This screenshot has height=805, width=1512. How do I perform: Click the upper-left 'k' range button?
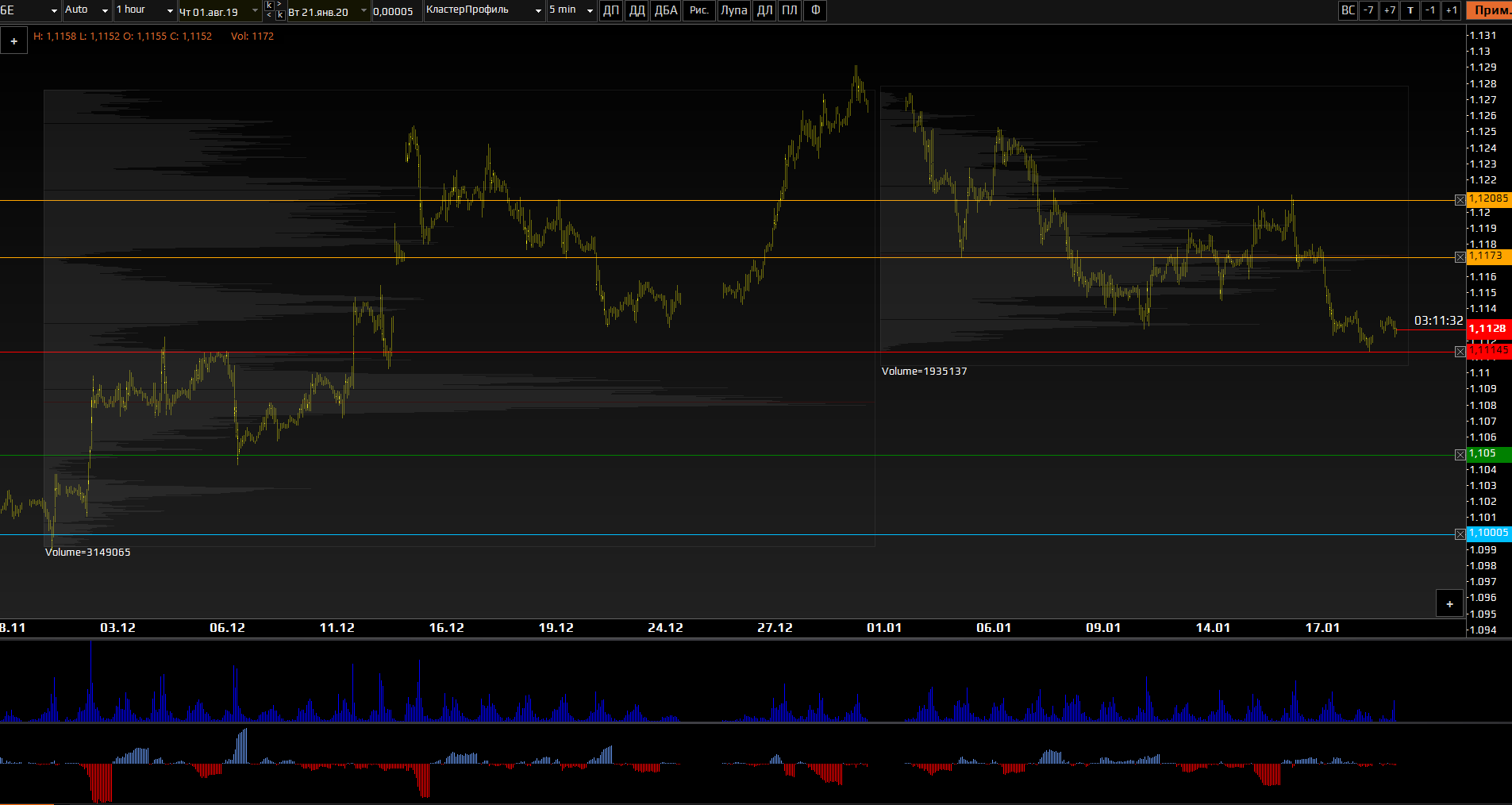coord(269,6)
